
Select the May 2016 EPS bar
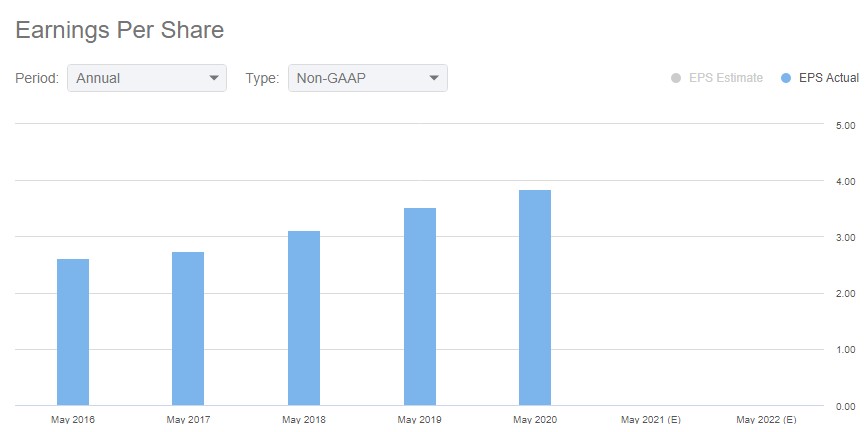[x=73, y=332]
